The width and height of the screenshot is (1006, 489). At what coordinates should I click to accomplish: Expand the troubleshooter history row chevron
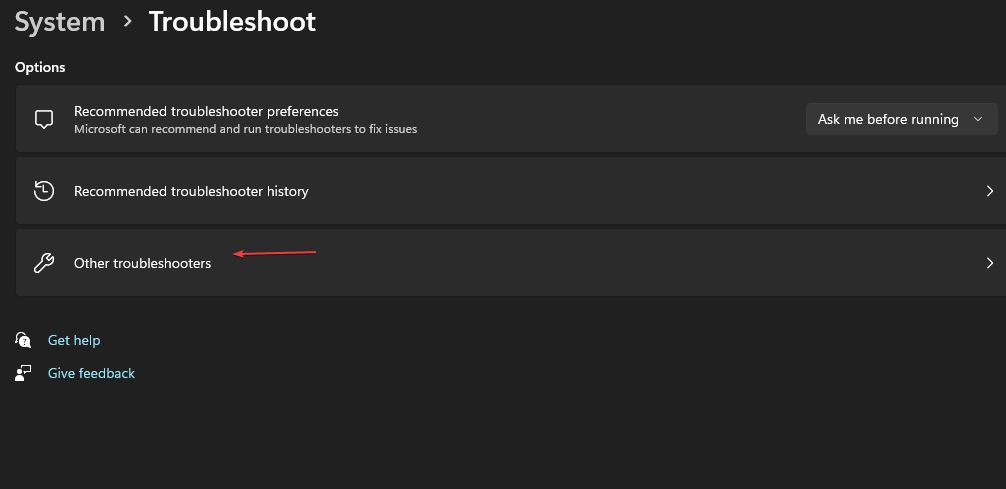(x=989, y=191)
